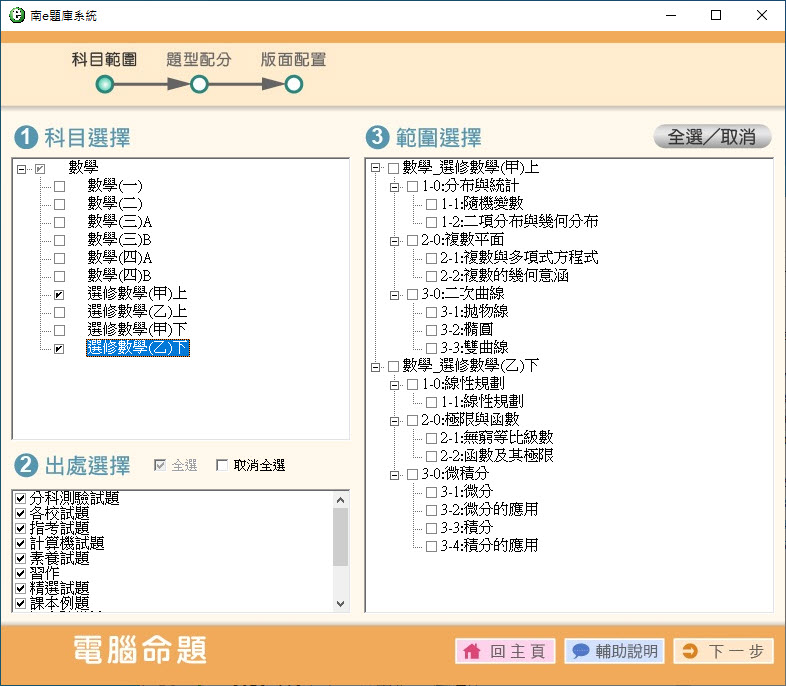Select the 選修數學(乙)下 tree item
786x686 pixels.
click(137, 348)
